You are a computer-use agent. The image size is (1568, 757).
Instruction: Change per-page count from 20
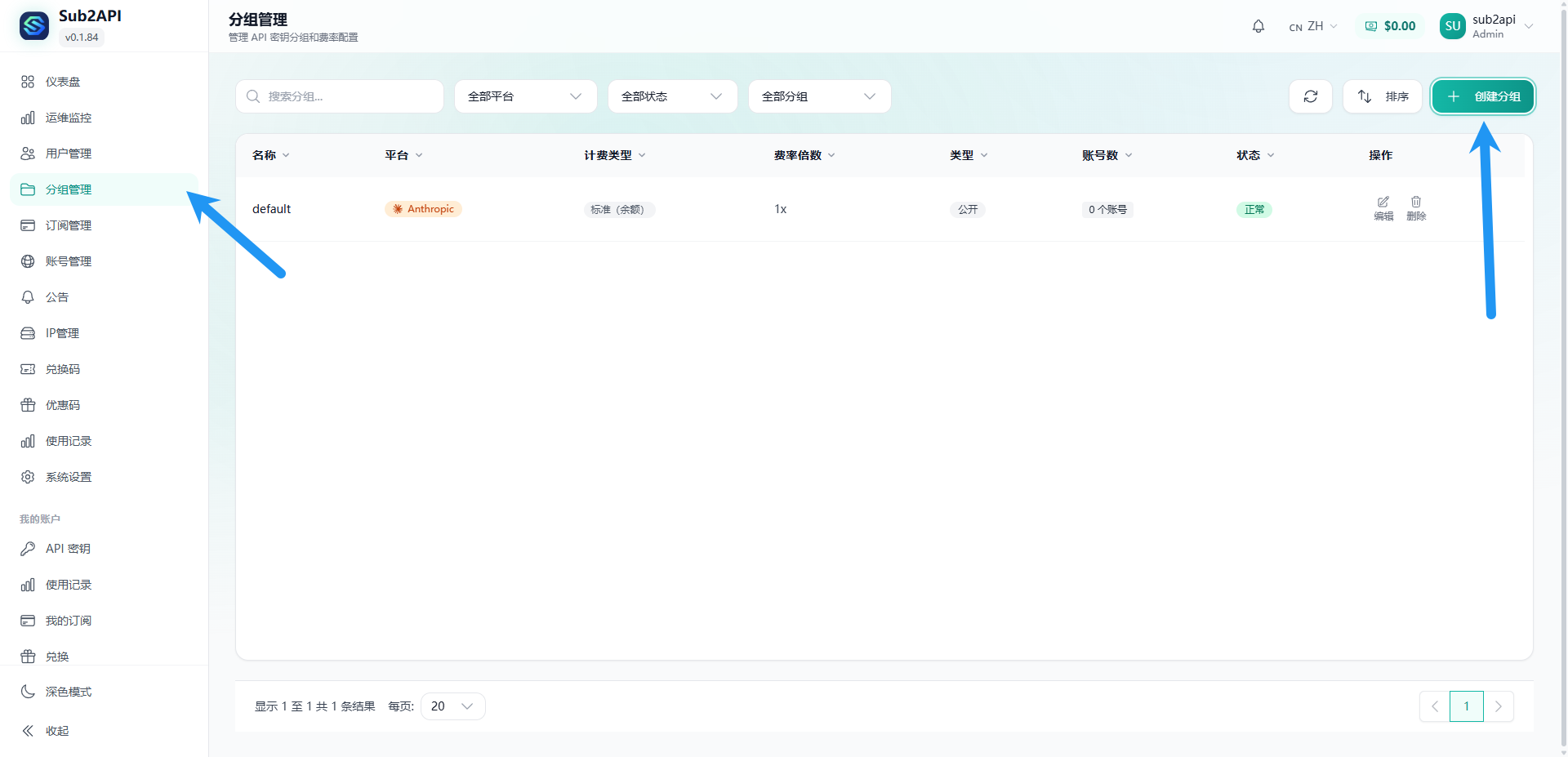(452, 706)
